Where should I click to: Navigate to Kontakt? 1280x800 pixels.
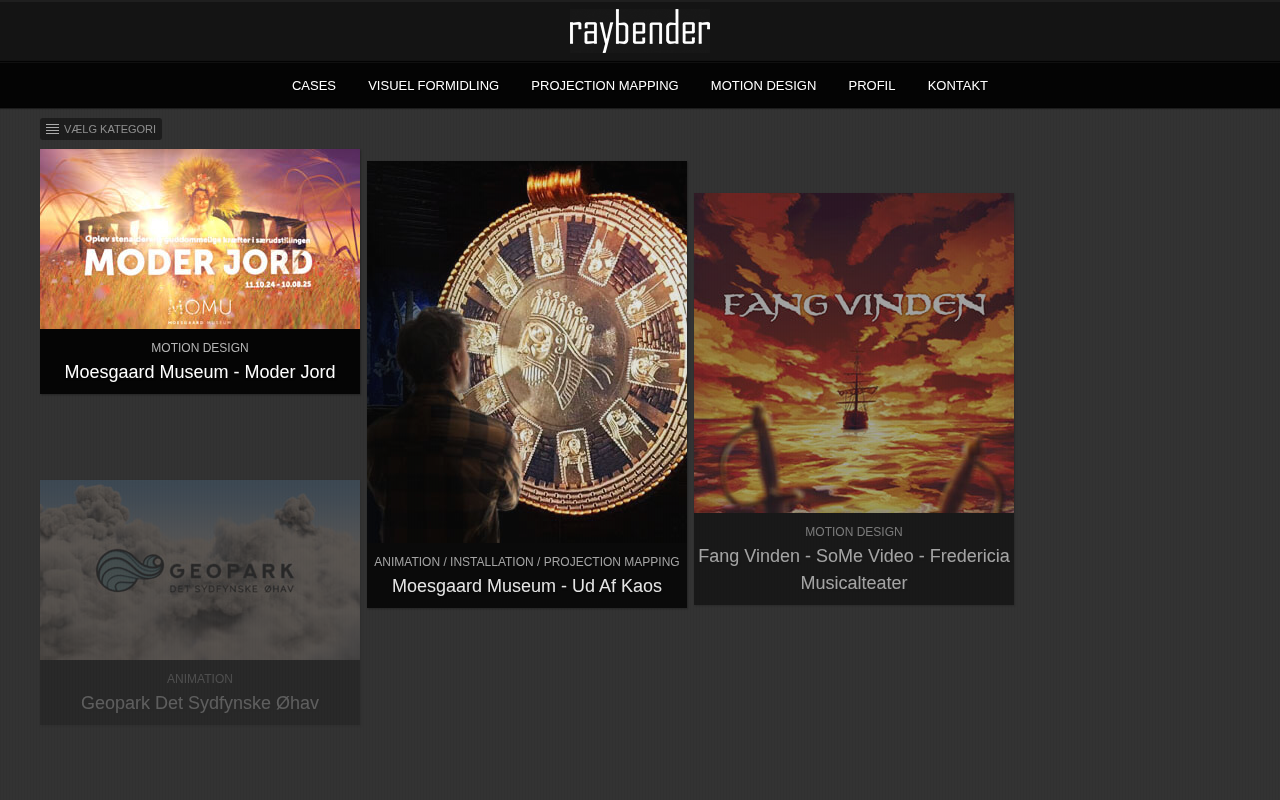958,86
